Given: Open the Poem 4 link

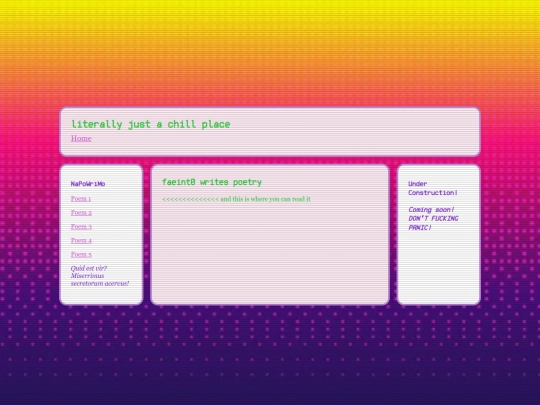Looking at the screenshot, I should click(81, 241).
